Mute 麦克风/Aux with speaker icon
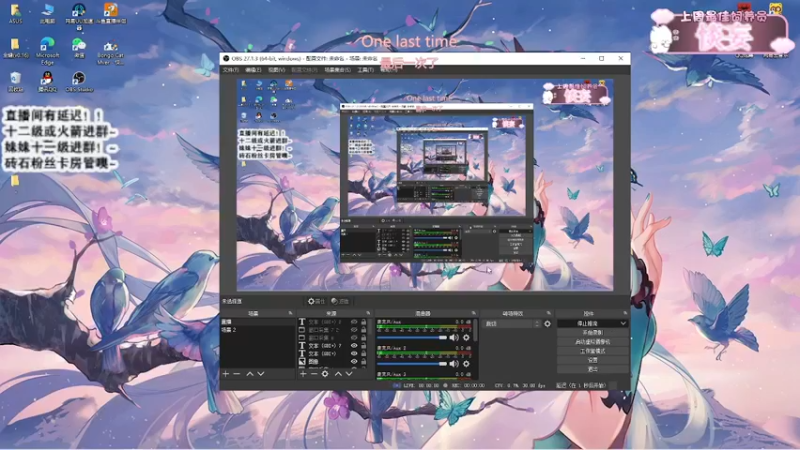The height and width of the screenshot is (450, 800). point(454,337)
